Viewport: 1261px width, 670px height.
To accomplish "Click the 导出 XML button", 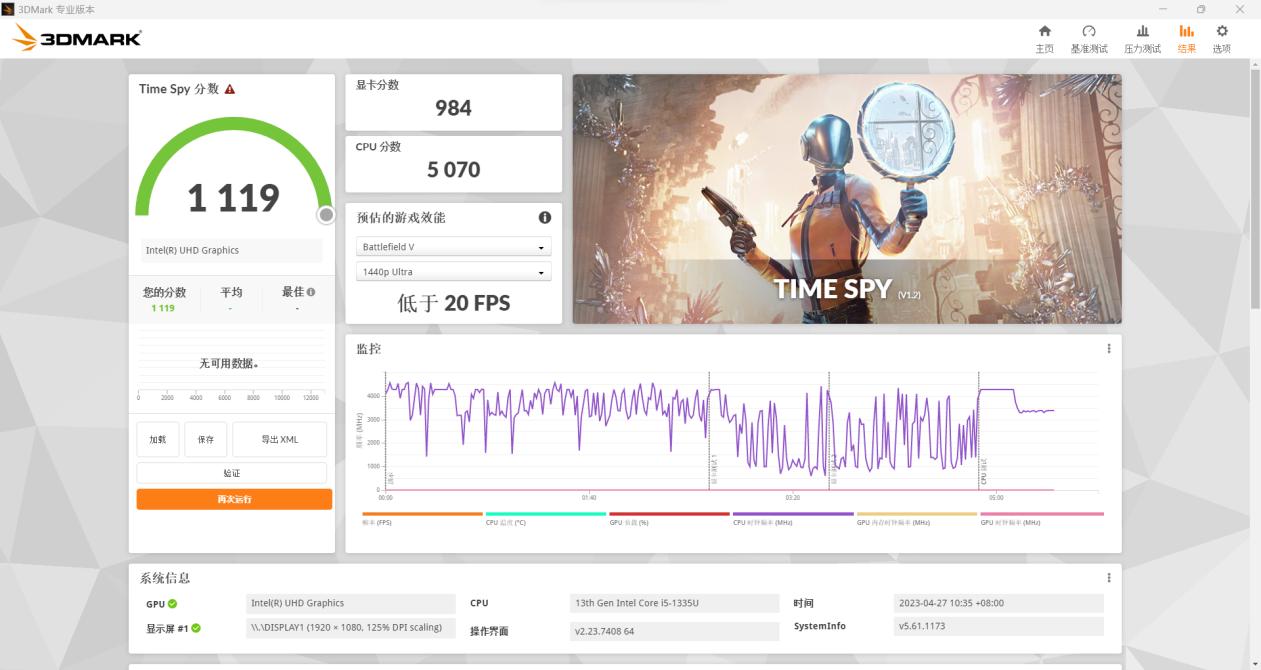I will (x=279, y=439).
